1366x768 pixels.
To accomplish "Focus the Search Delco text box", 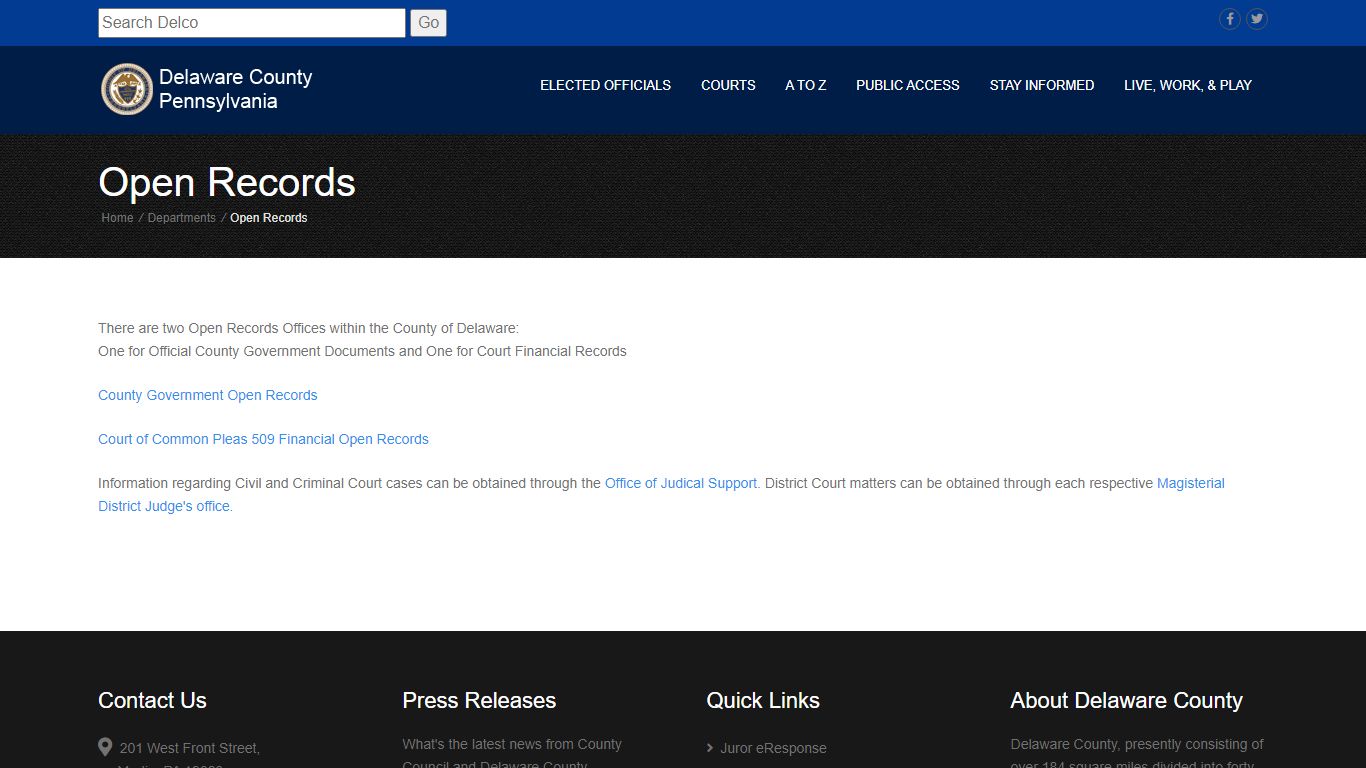I will [x=252, y=23].
